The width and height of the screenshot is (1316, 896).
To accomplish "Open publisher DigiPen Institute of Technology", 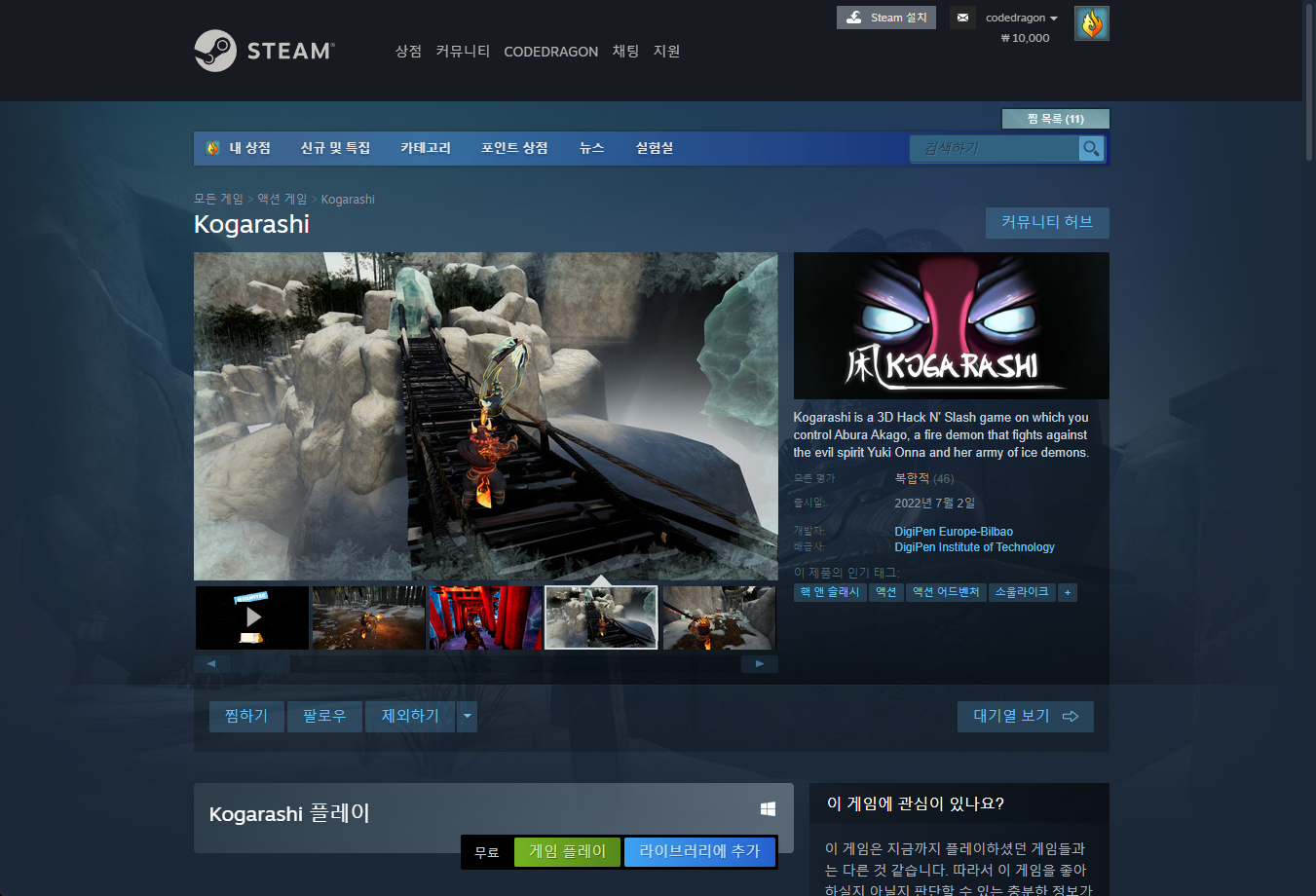I will [x=974, y=547].
